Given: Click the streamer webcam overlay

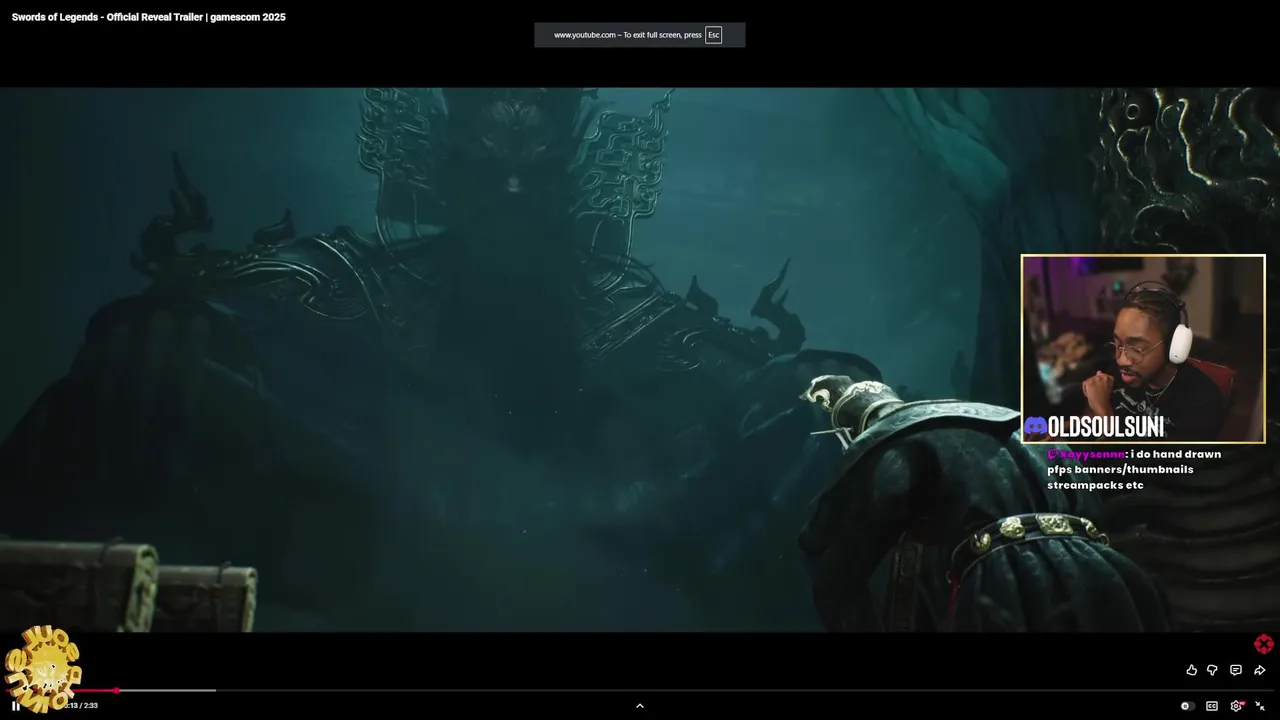Looking at the screenshot, I should pos(1143,349).
